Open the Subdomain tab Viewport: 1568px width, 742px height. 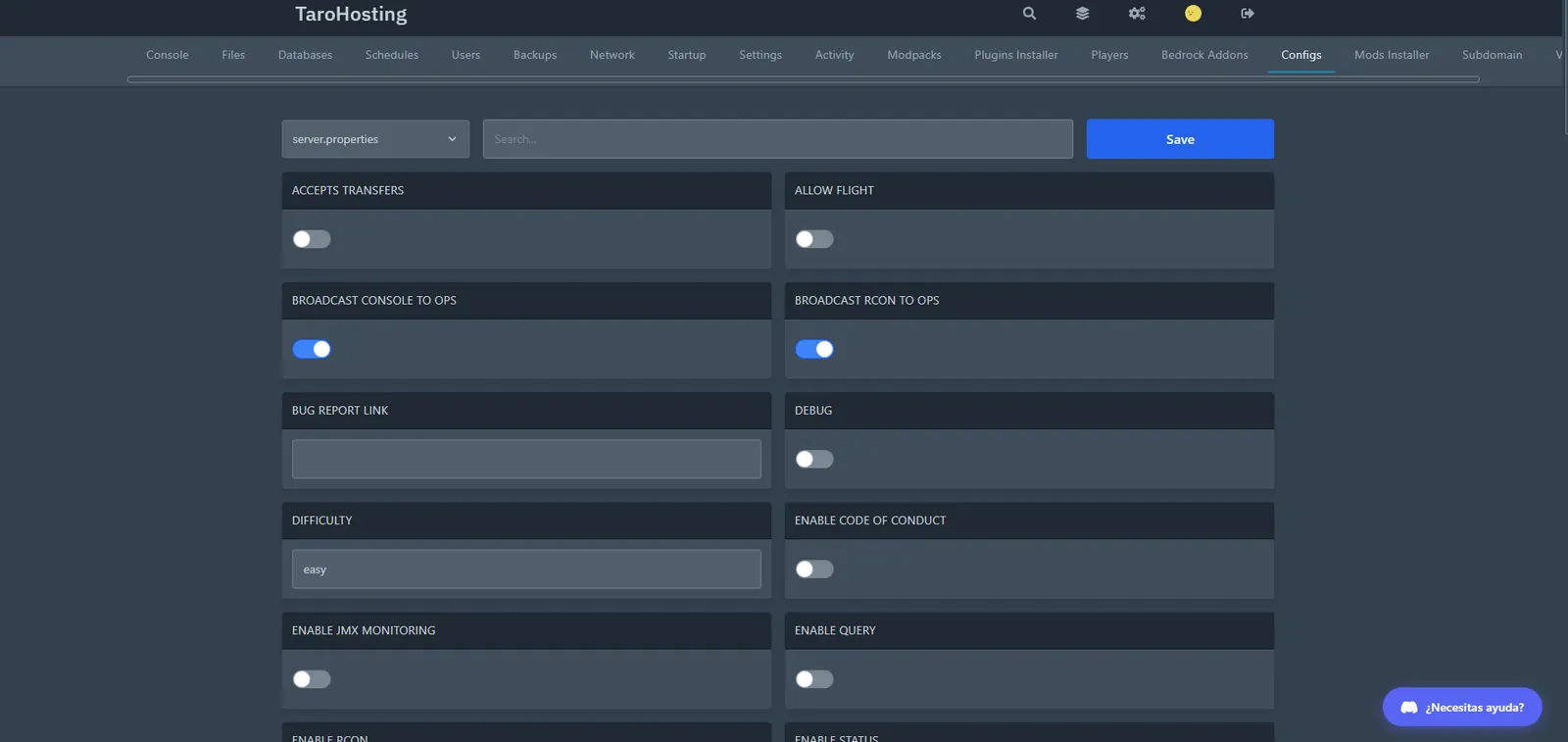click(1493, 55)
